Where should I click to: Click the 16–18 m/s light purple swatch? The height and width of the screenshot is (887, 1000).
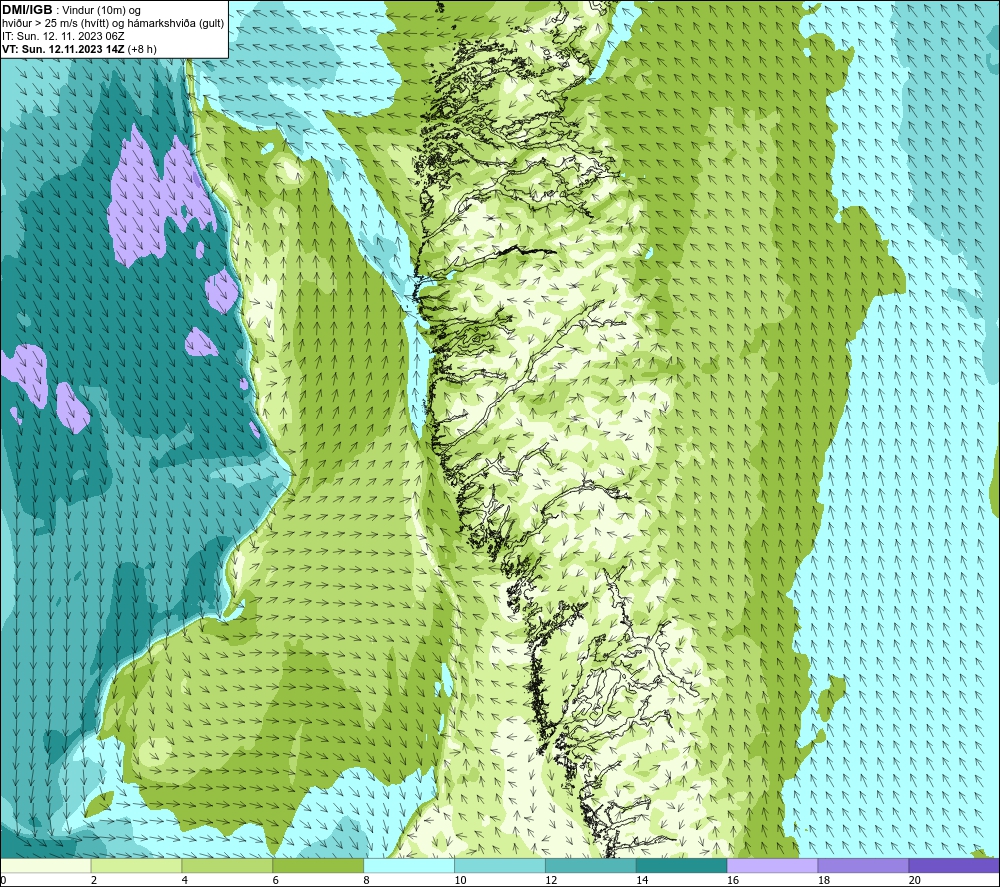(772, 865)
